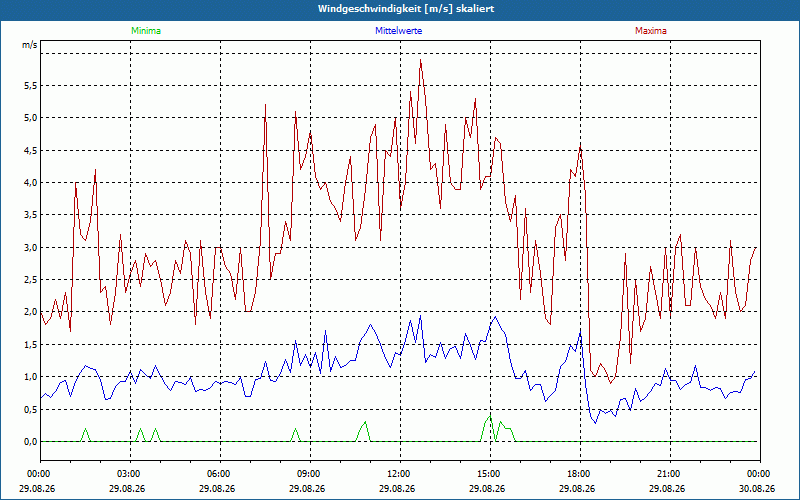Click the green Minima peak at 15:00

[490, 416]
